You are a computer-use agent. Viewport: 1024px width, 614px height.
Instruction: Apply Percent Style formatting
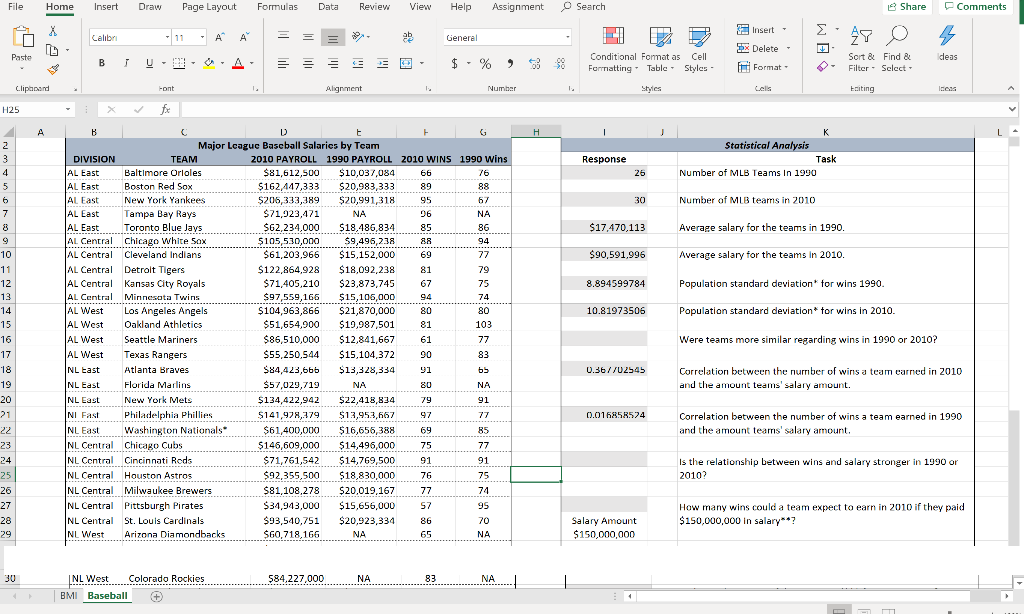point(485,63)
